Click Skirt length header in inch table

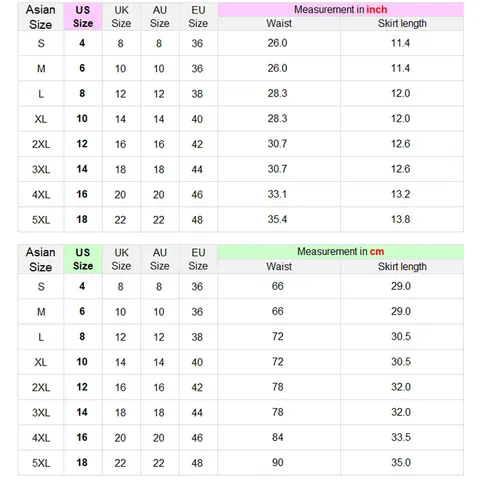tap(402, 24)
